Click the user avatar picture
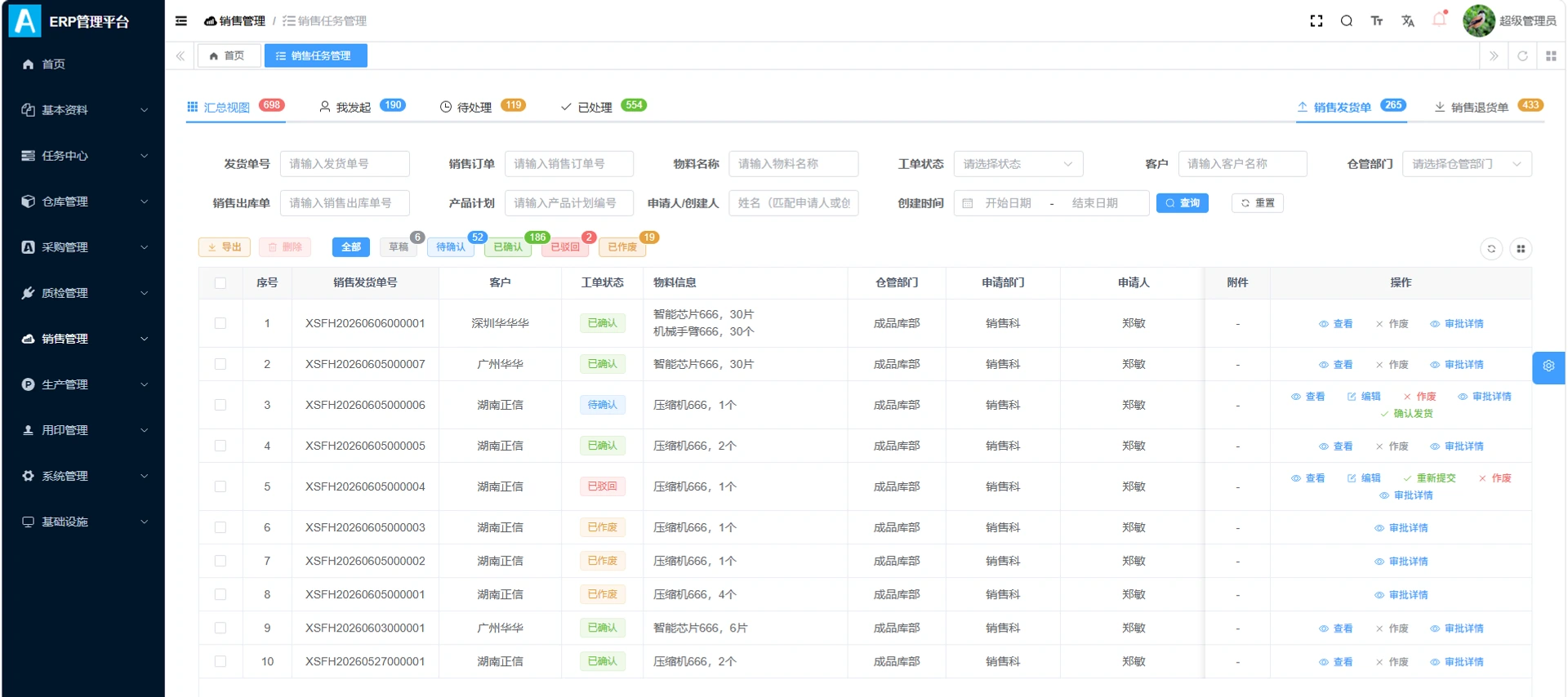The width and height of the screenshot is (1568, 697). [1478, 21]
